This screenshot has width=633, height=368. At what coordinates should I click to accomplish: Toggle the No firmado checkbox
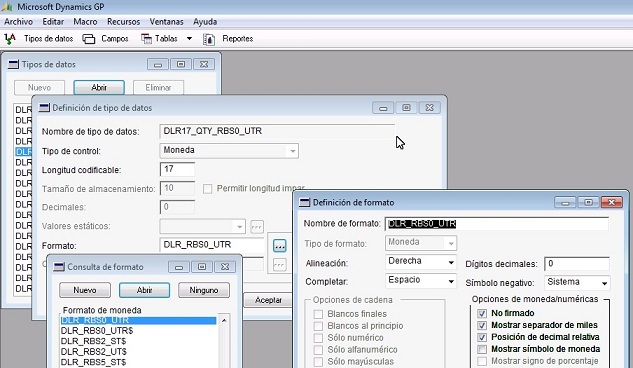(482, 314)
